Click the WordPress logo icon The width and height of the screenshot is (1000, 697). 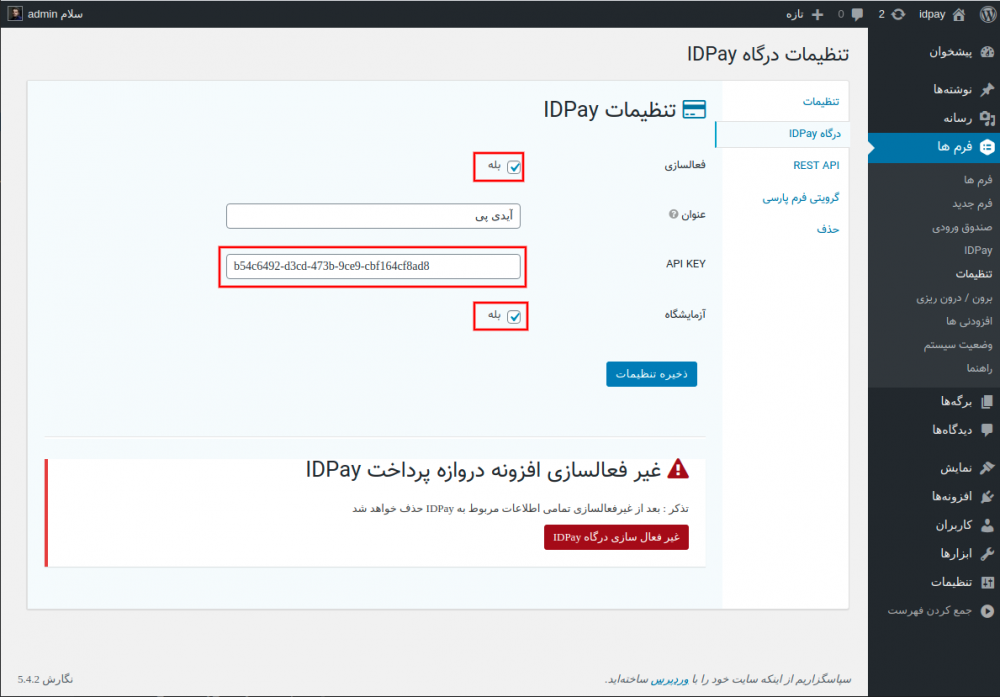pyautogui.click(x=987, y=14)
